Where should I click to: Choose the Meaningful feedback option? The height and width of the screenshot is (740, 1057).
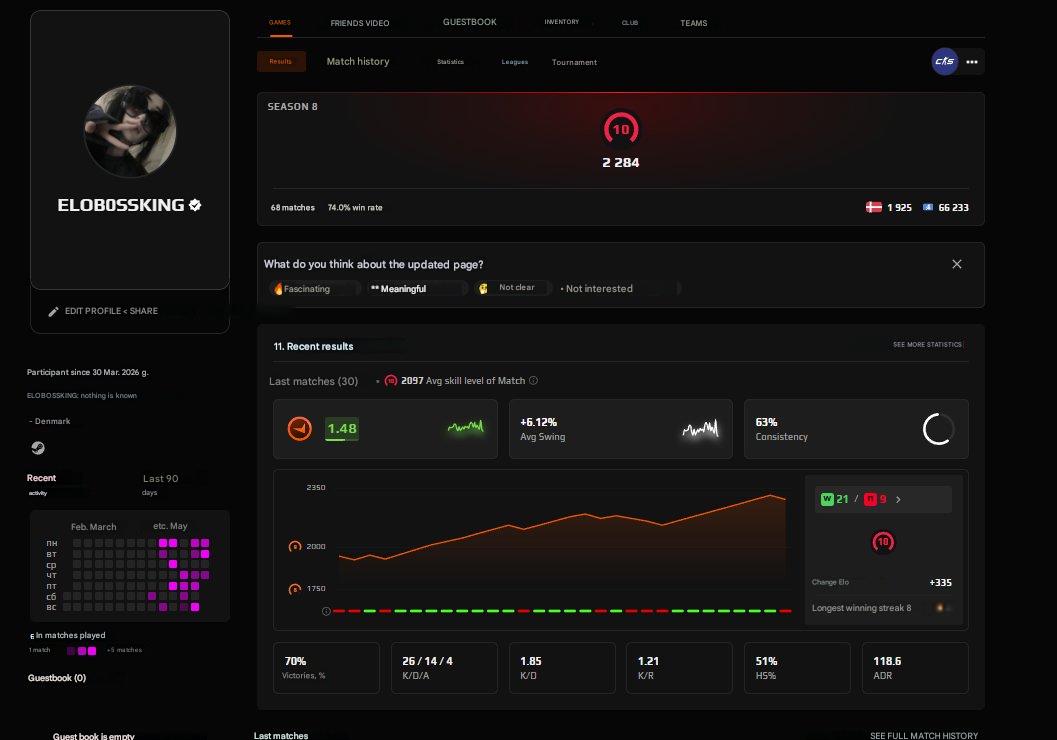point(416,288)
